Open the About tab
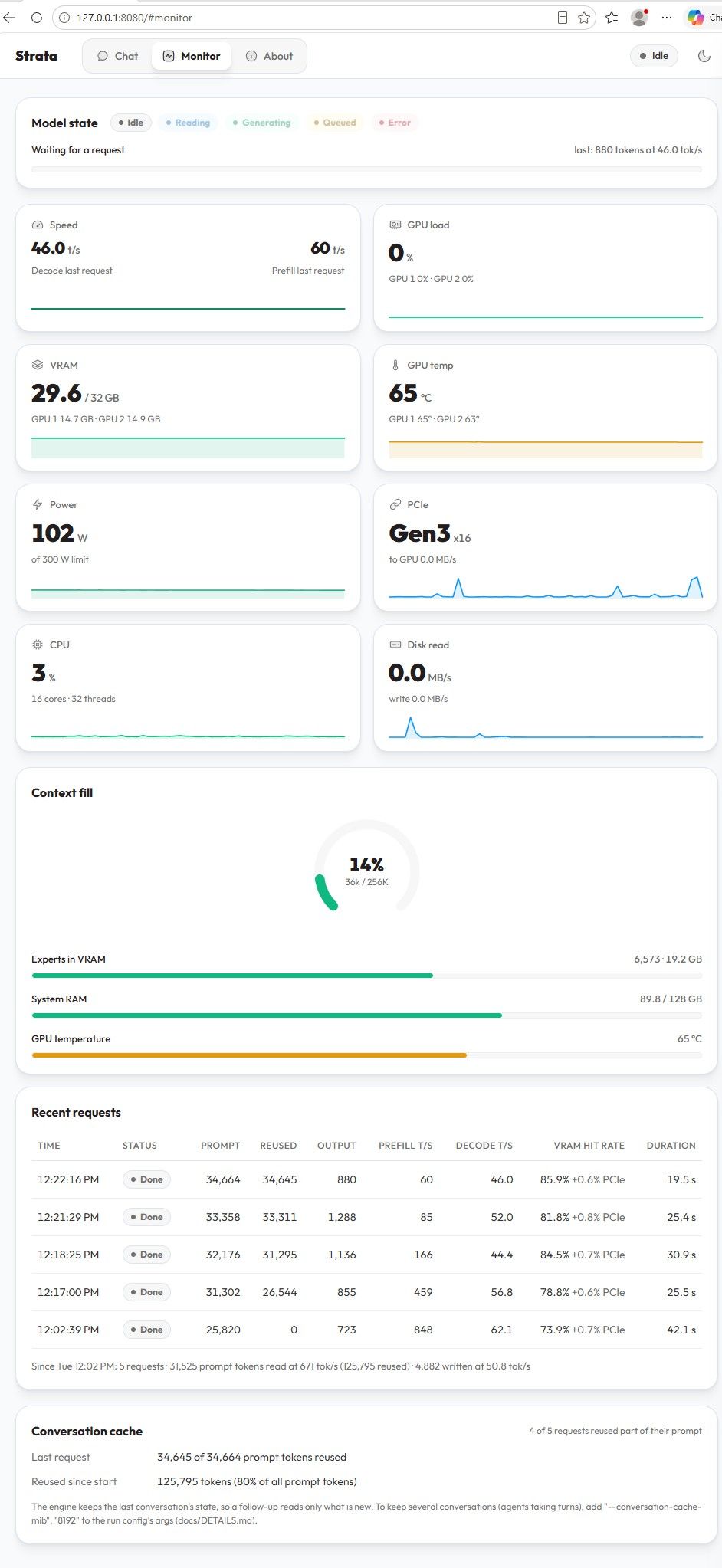 coord(269,56)
